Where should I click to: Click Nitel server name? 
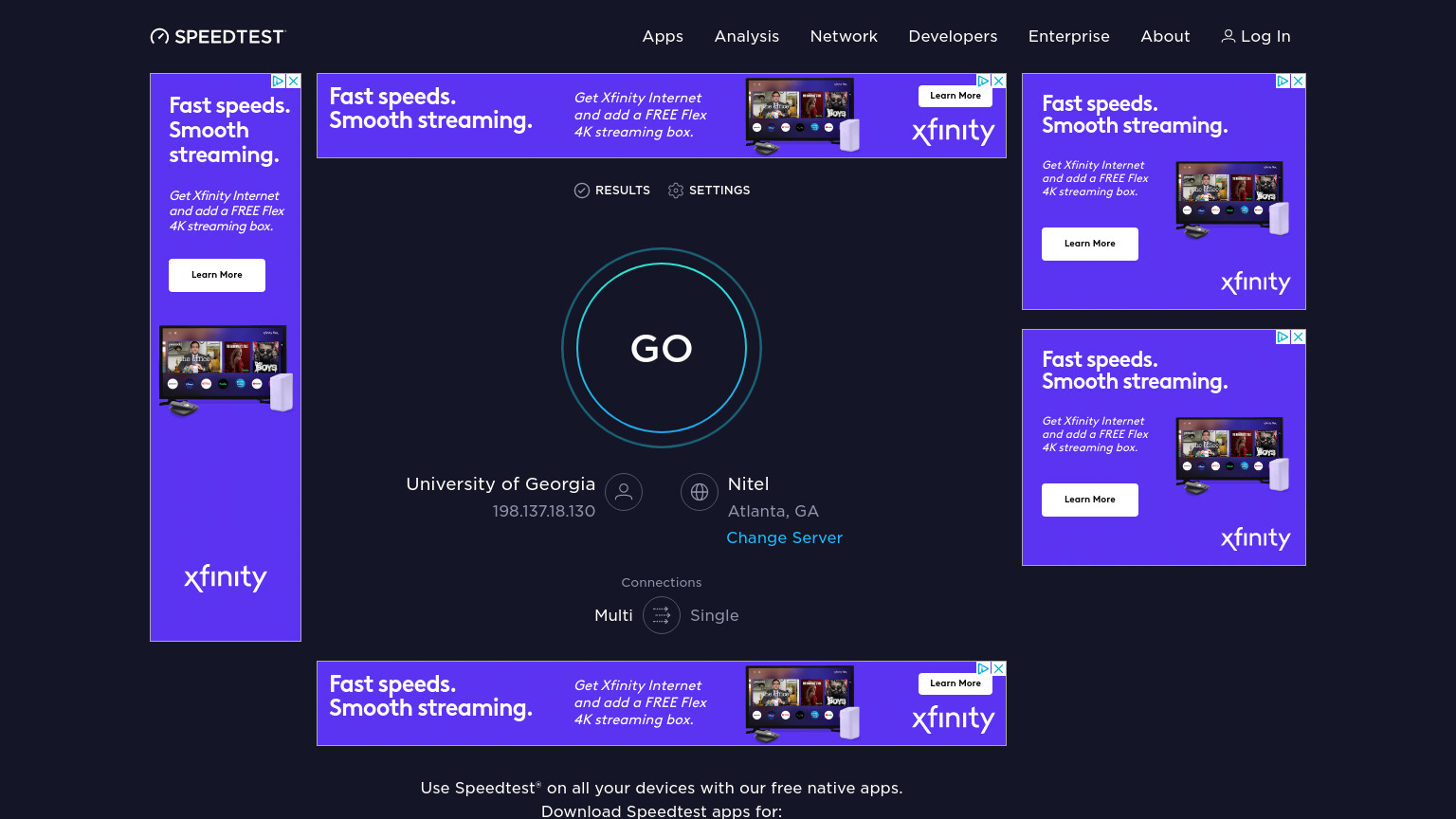tap(748, 483)
